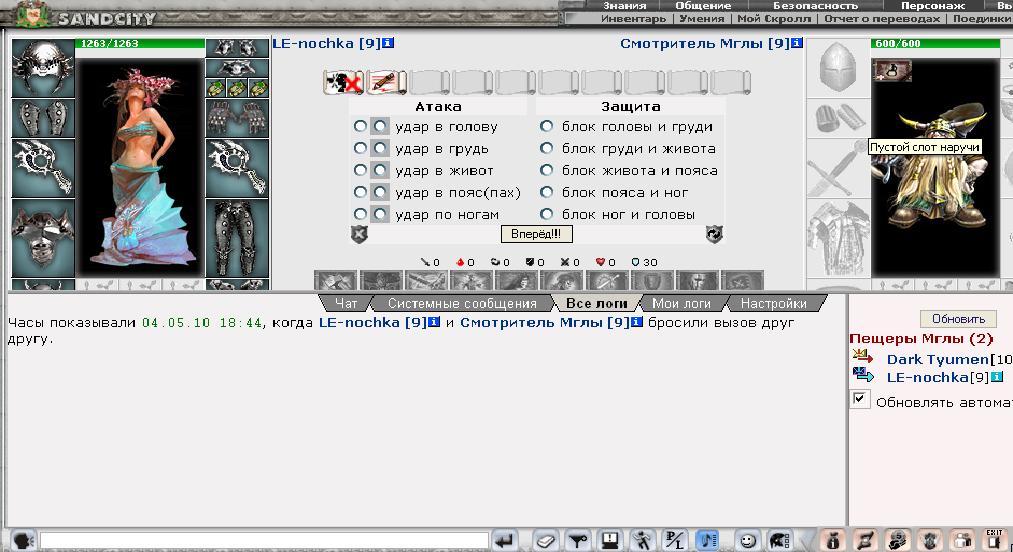Open Dark Tyumen player link
This screenshot has width=1013, height=552.
point(937,359)
